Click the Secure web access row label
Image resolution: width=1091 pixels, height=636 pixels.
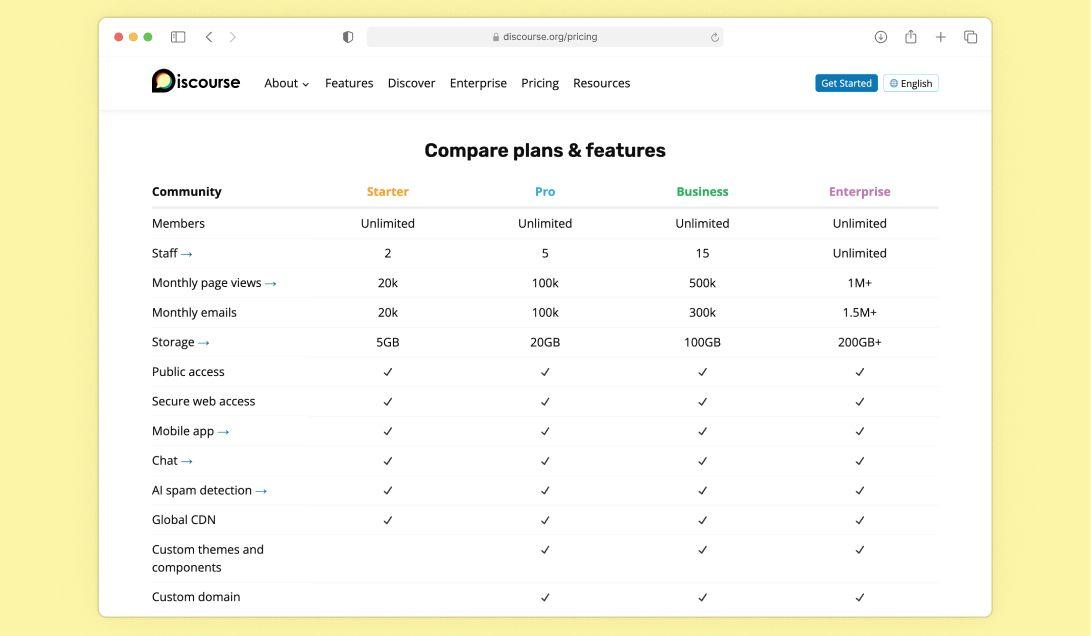pyautogui.click(x=203, y=401)
